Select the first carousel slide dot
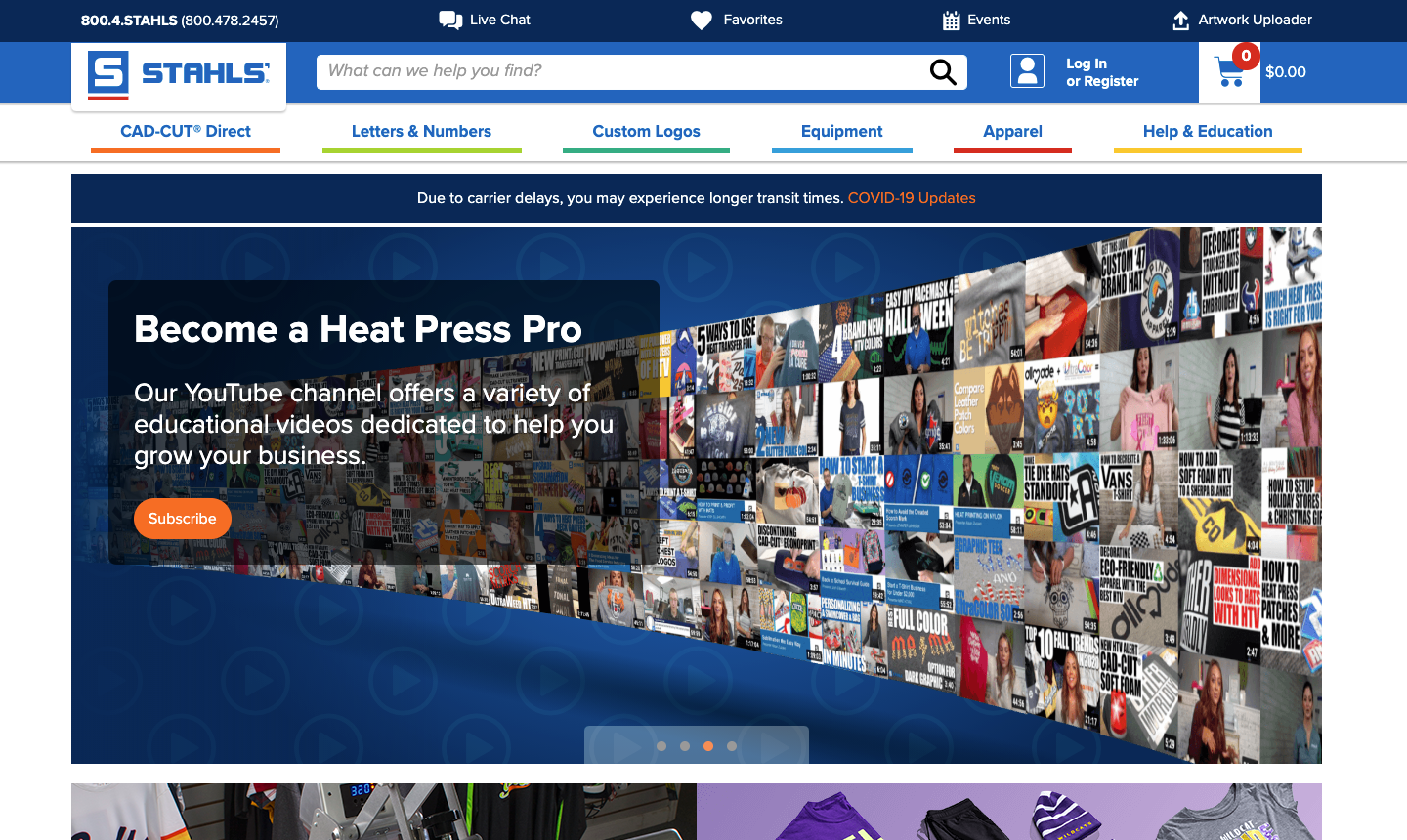1407x840 pixels. (x=661, y=746)
